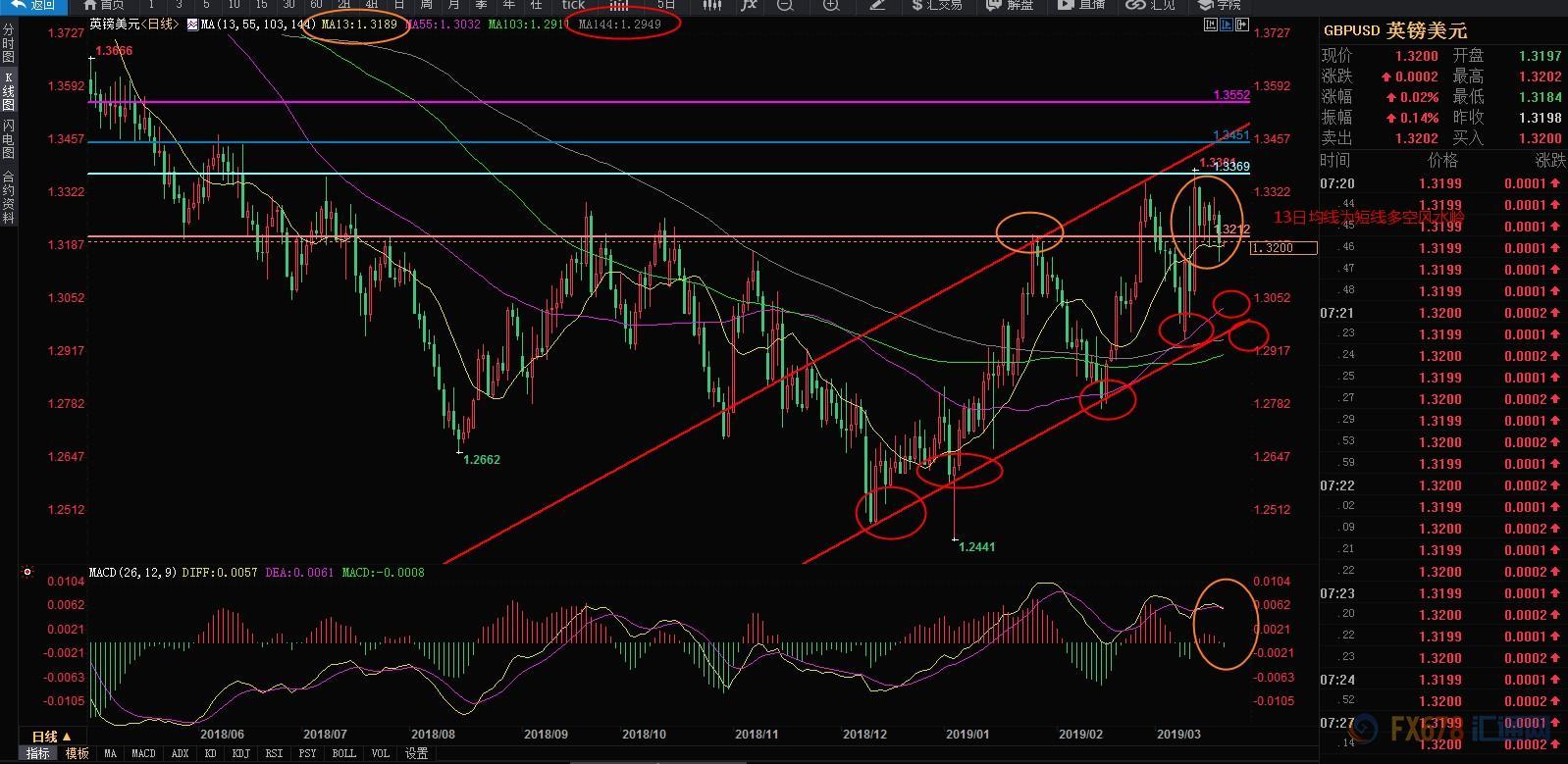The image size is (1568, 764).
Task: Select the KDJ indicator button
Action: (240, 753)
